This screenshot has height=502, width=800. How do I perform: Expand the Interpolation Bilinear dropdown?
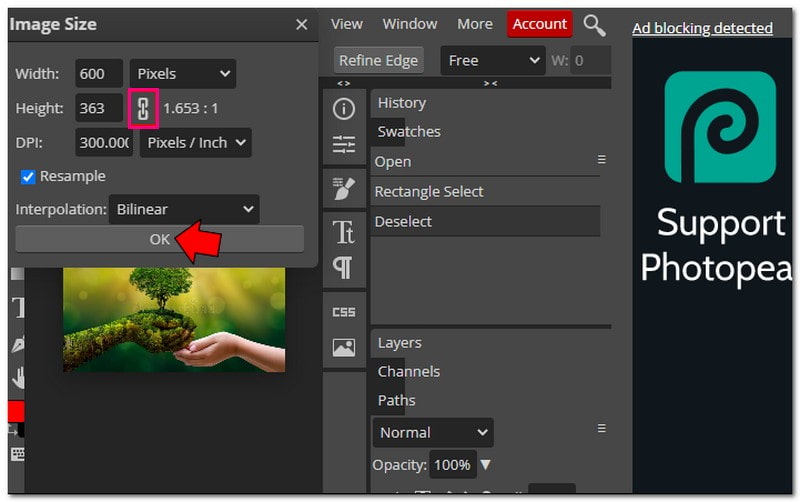184,210
